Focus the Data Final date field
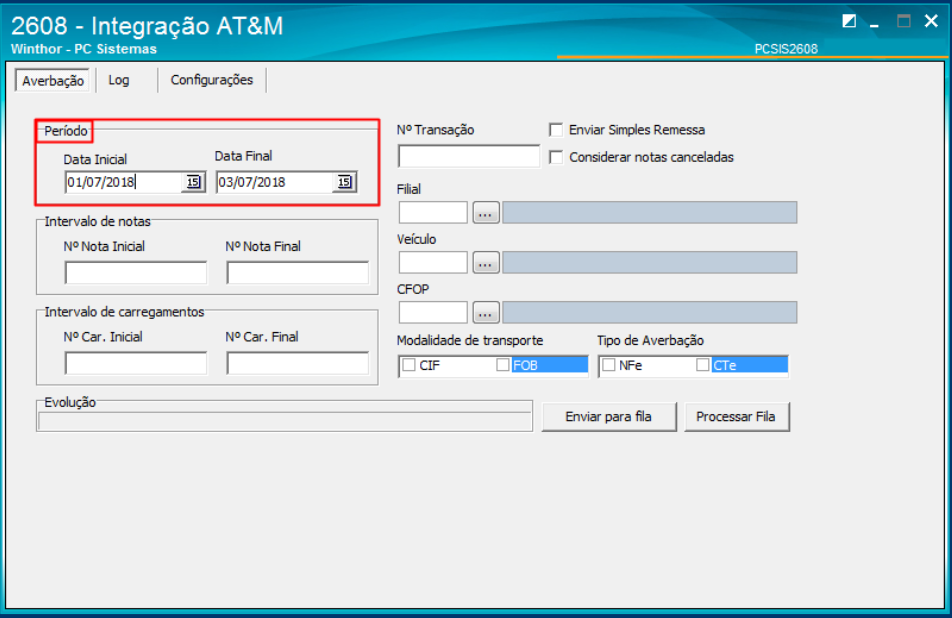Image resolution: width=952 pixels, height=618 pixels. 274,182
